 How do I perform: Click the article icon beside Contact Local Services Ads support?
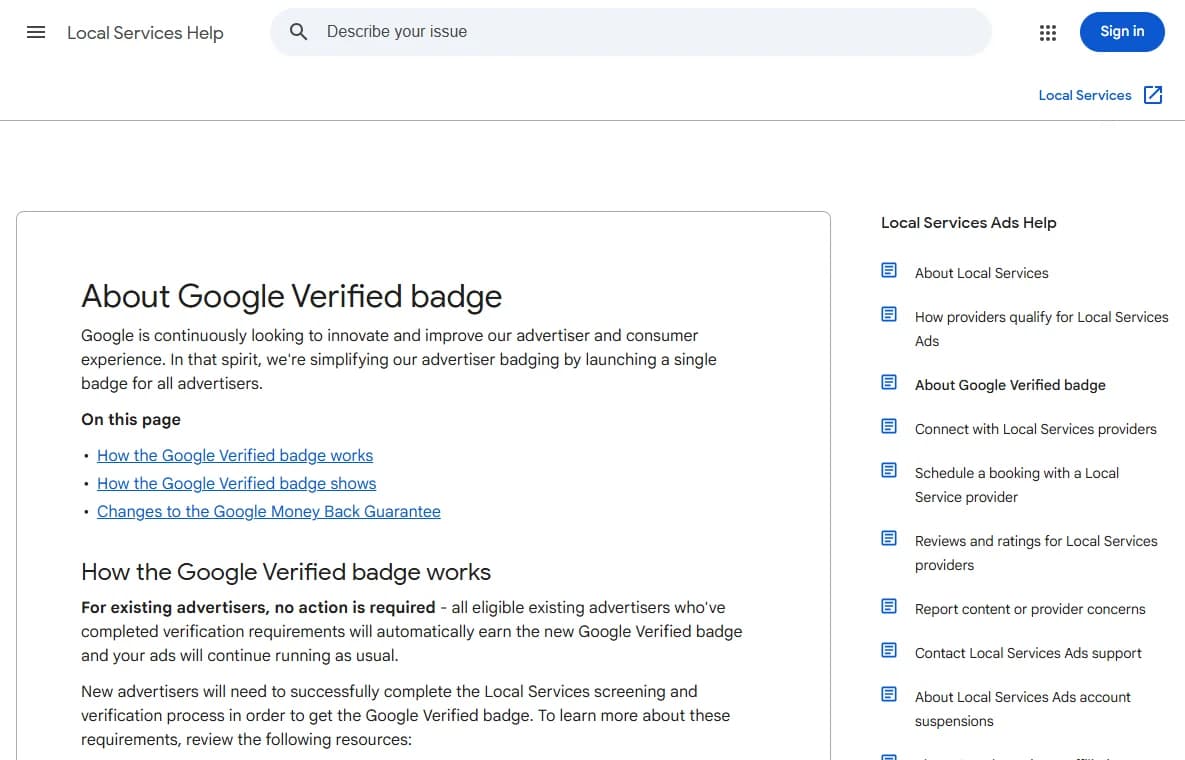pos(889,650)
